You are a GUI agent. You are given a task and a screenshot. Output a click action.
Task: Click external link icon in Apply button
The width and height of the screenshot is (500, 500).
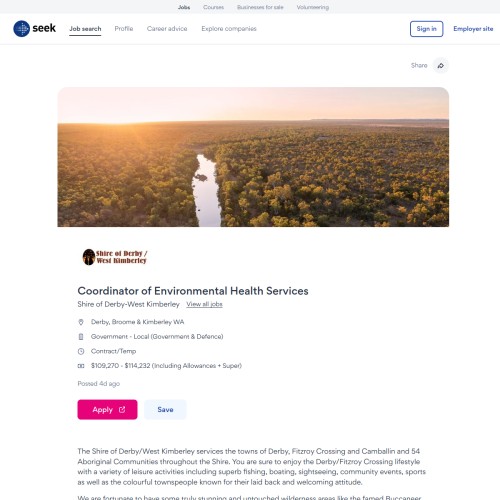coord(122,409)
